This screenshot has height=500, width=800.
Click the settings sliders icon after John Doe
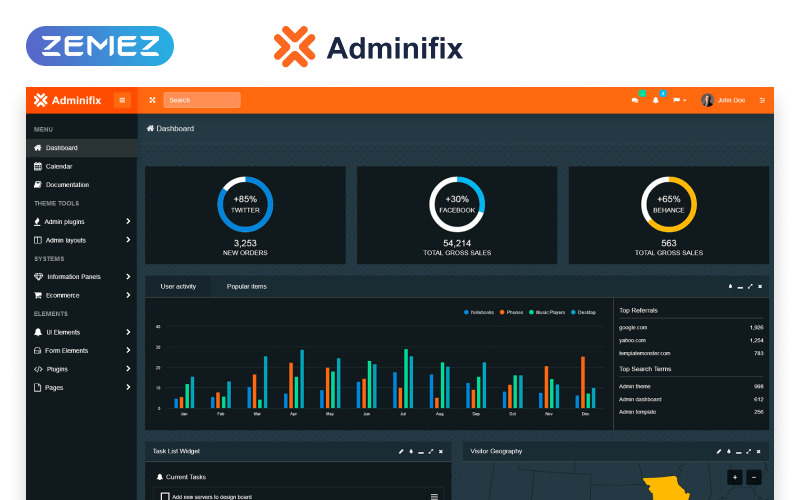(x=762, y=100)
